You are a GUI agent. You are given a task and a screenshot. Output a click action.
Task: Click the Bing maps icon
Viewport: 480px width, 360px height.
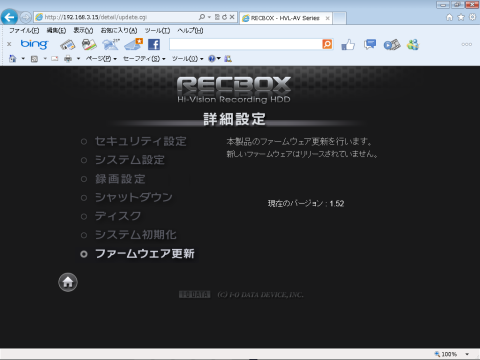click(x=89, y=44)
